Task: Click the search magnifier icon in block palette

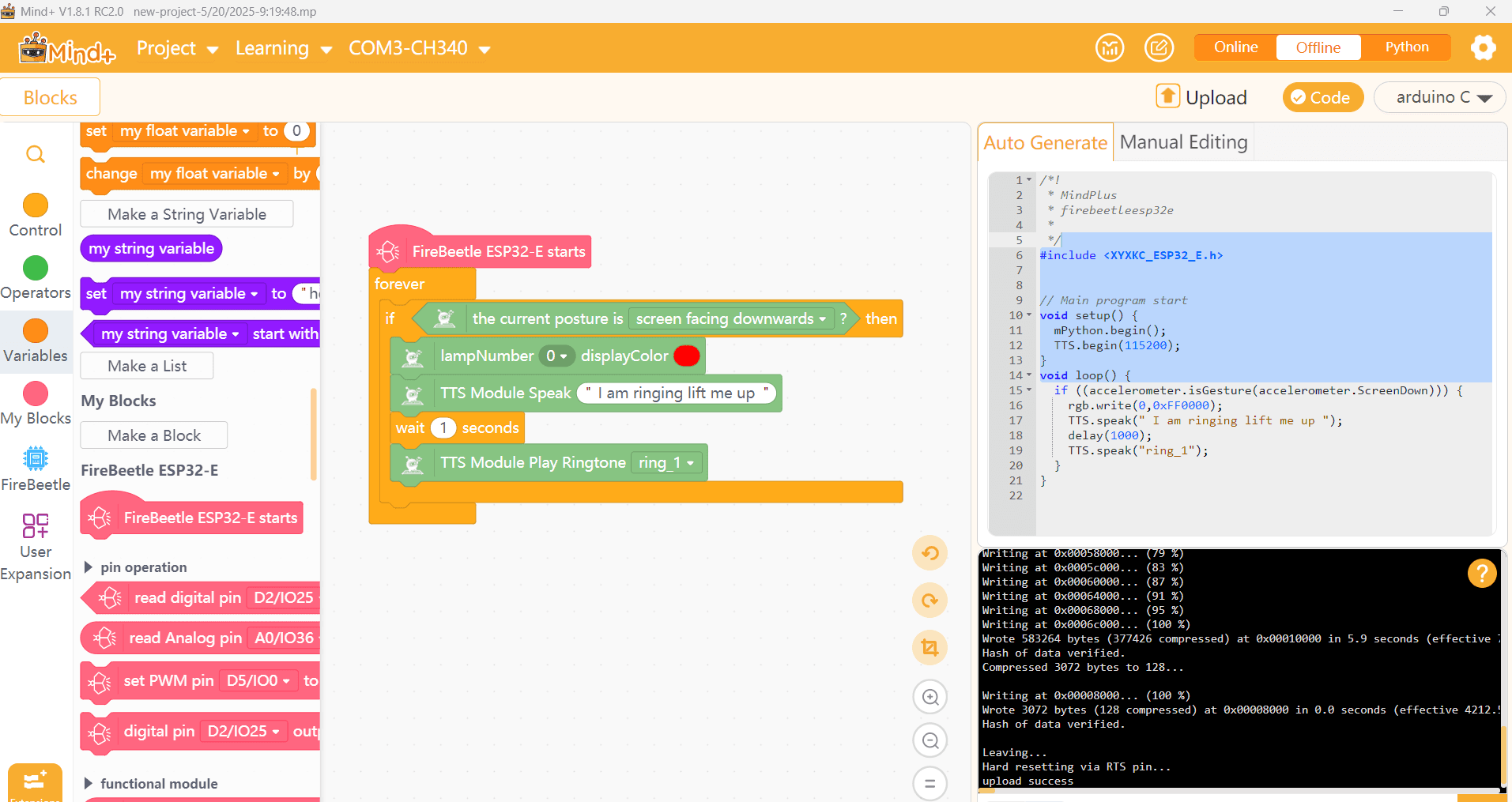Action: [36, 154]
